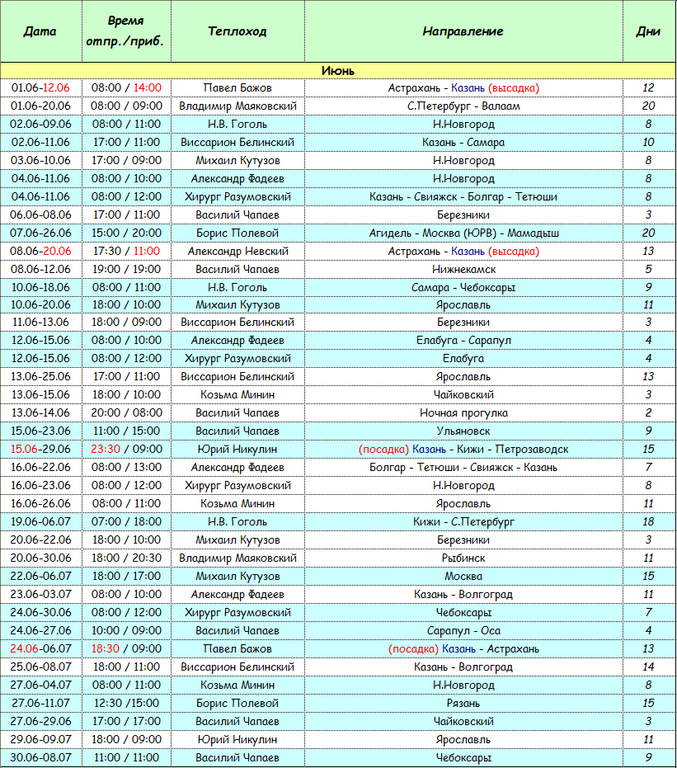This screenshot has height=768, width=677.
Task: Select the Рыбинск direction cell
Action: tap(463, 557)
